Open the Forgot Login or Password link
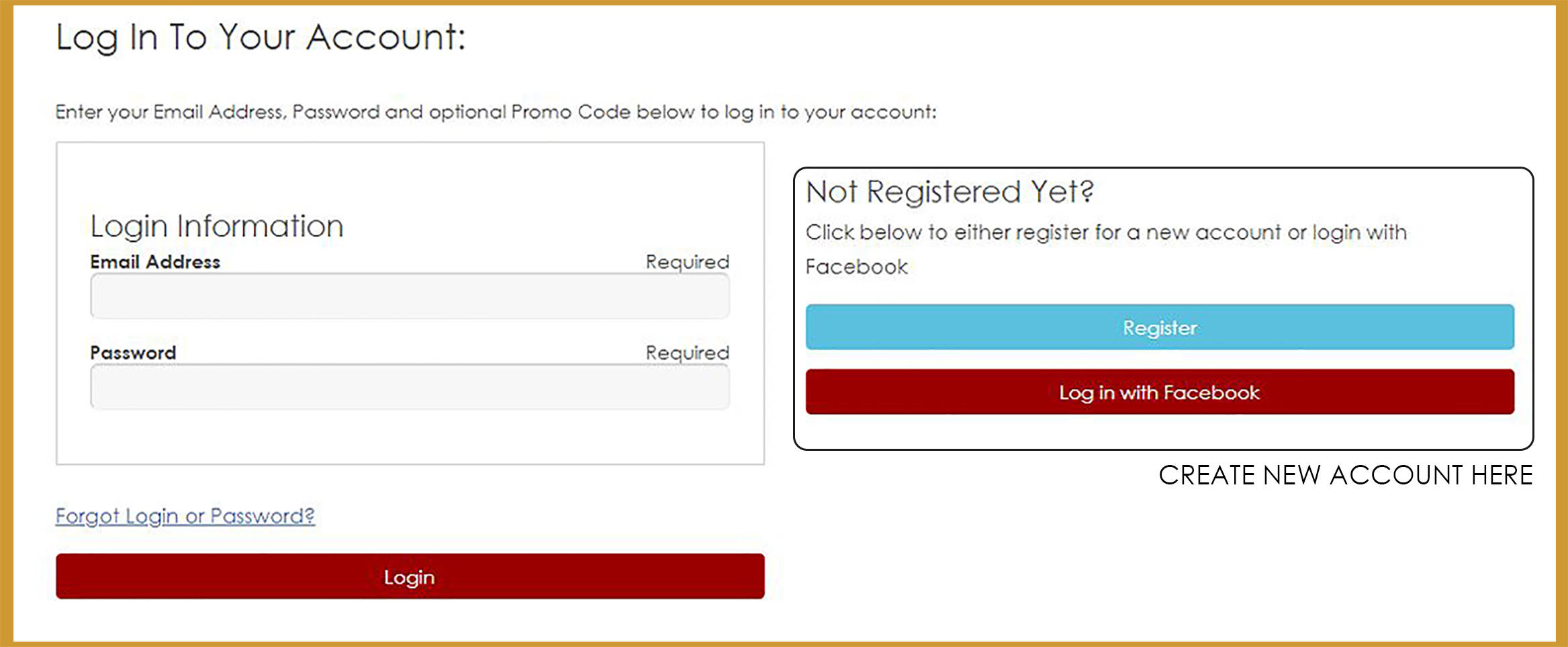Screen dimensions: 1568x647 (185, 515)
